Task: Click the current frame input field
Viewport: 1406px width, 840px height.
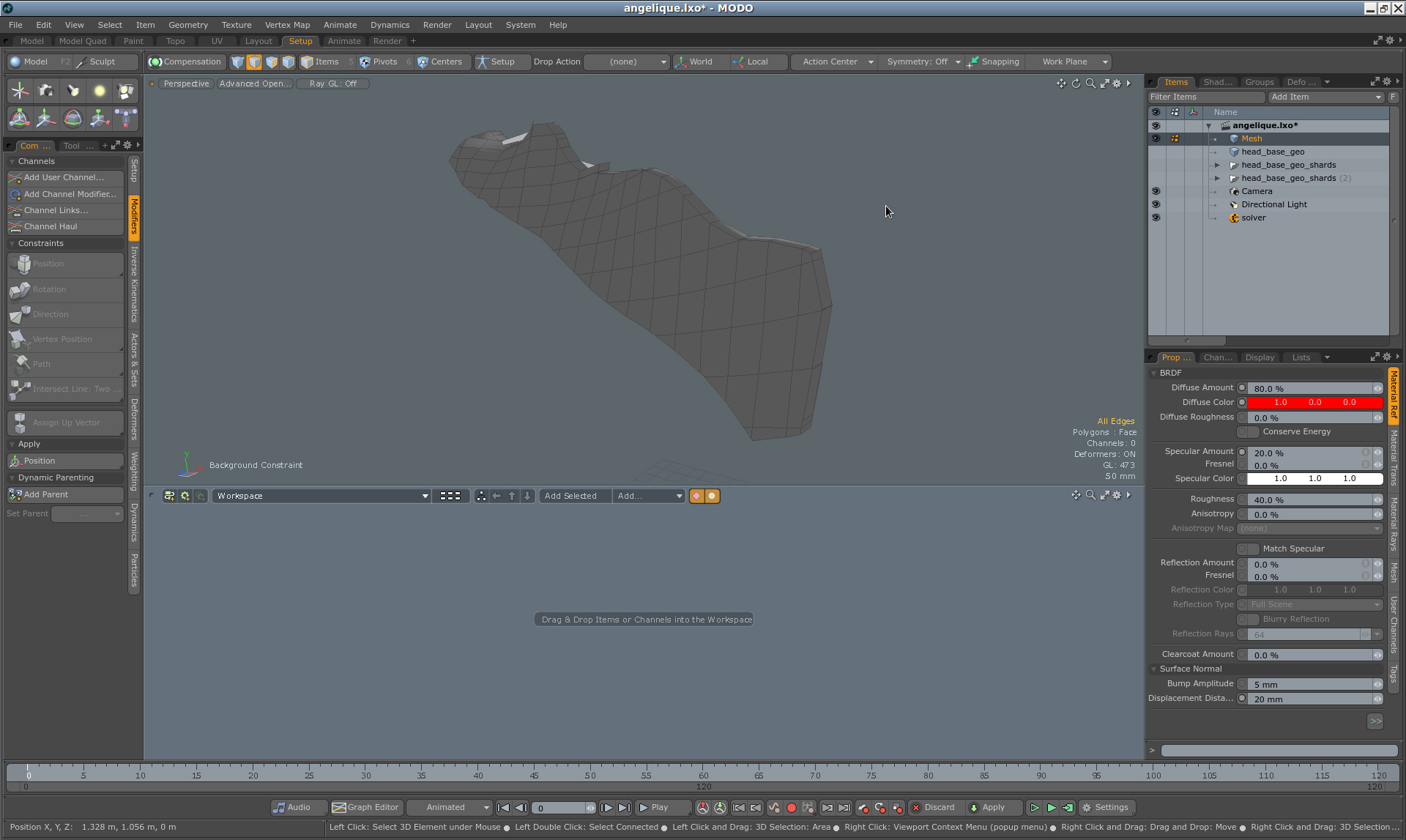Action: click(x=559, y=808)
